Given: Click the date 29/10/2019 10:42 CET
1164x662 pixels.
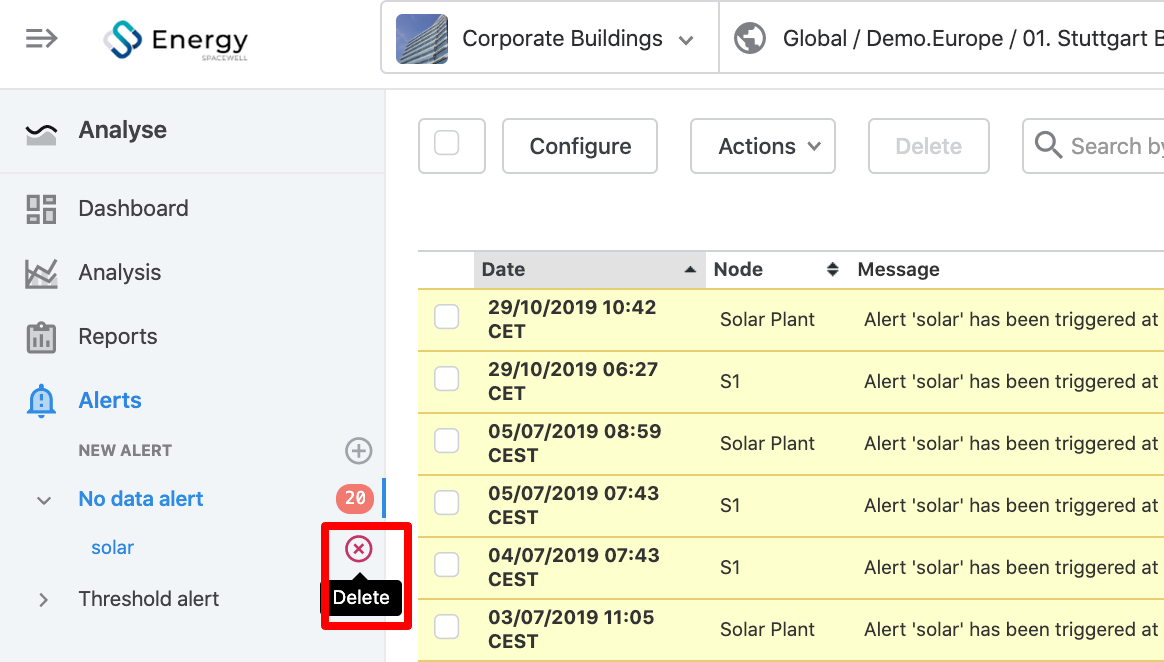Looking at the screenshot, I should point(572,319).
